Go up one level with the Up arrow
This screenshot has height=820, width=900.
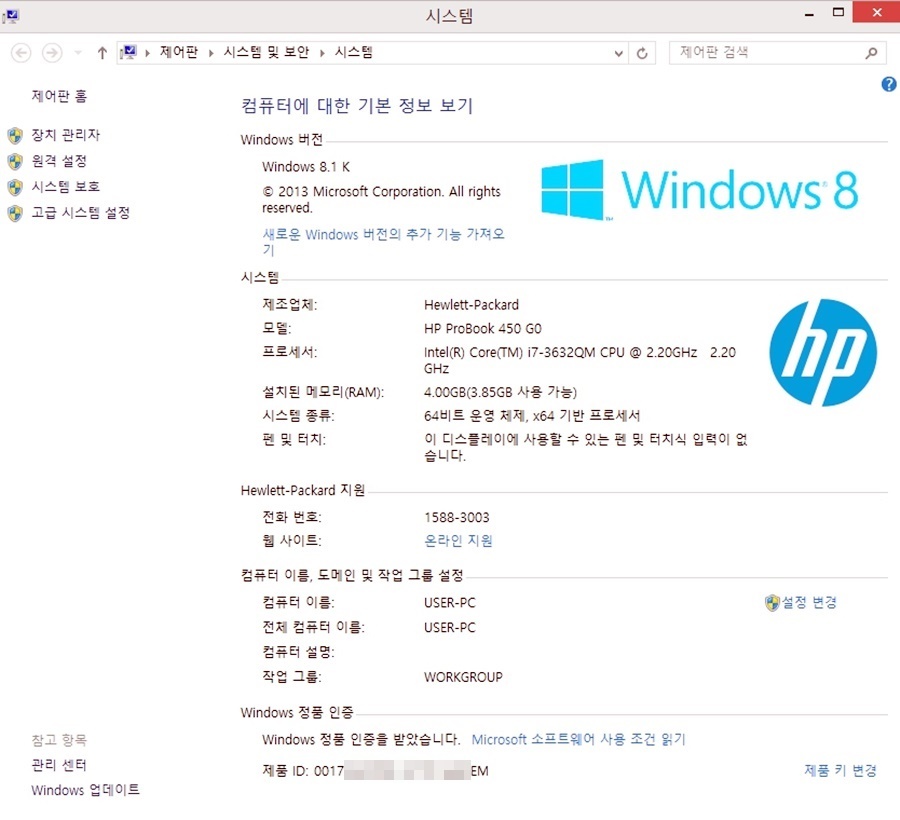pos(102,53)
